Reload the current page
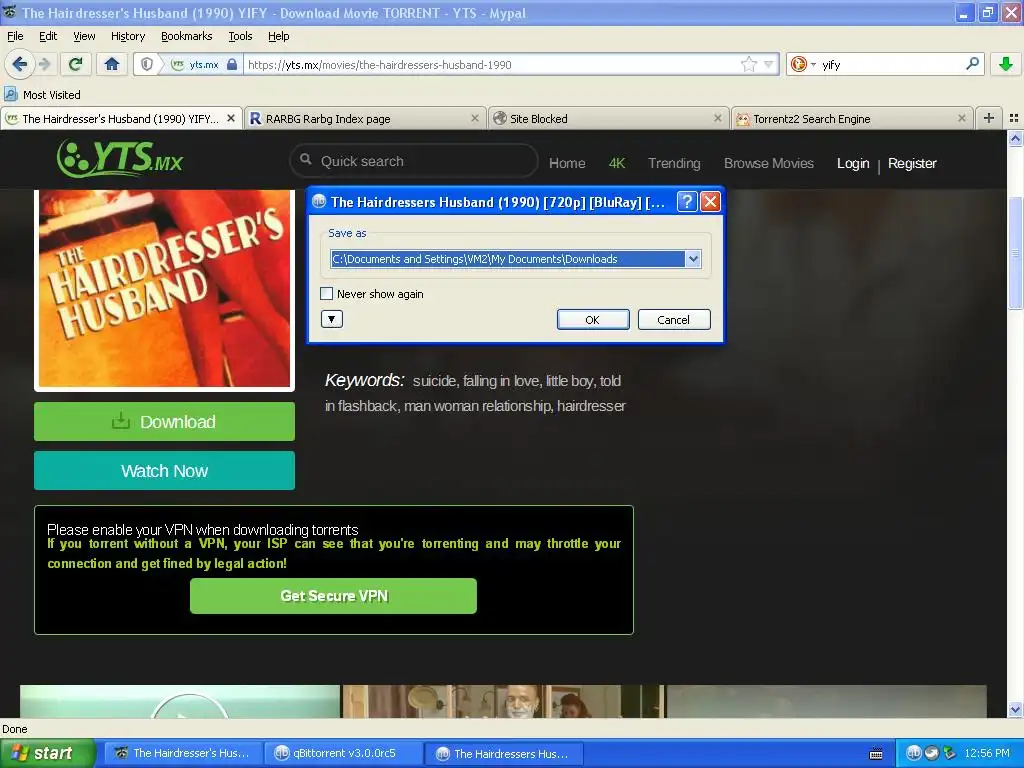 click(76, 64)
